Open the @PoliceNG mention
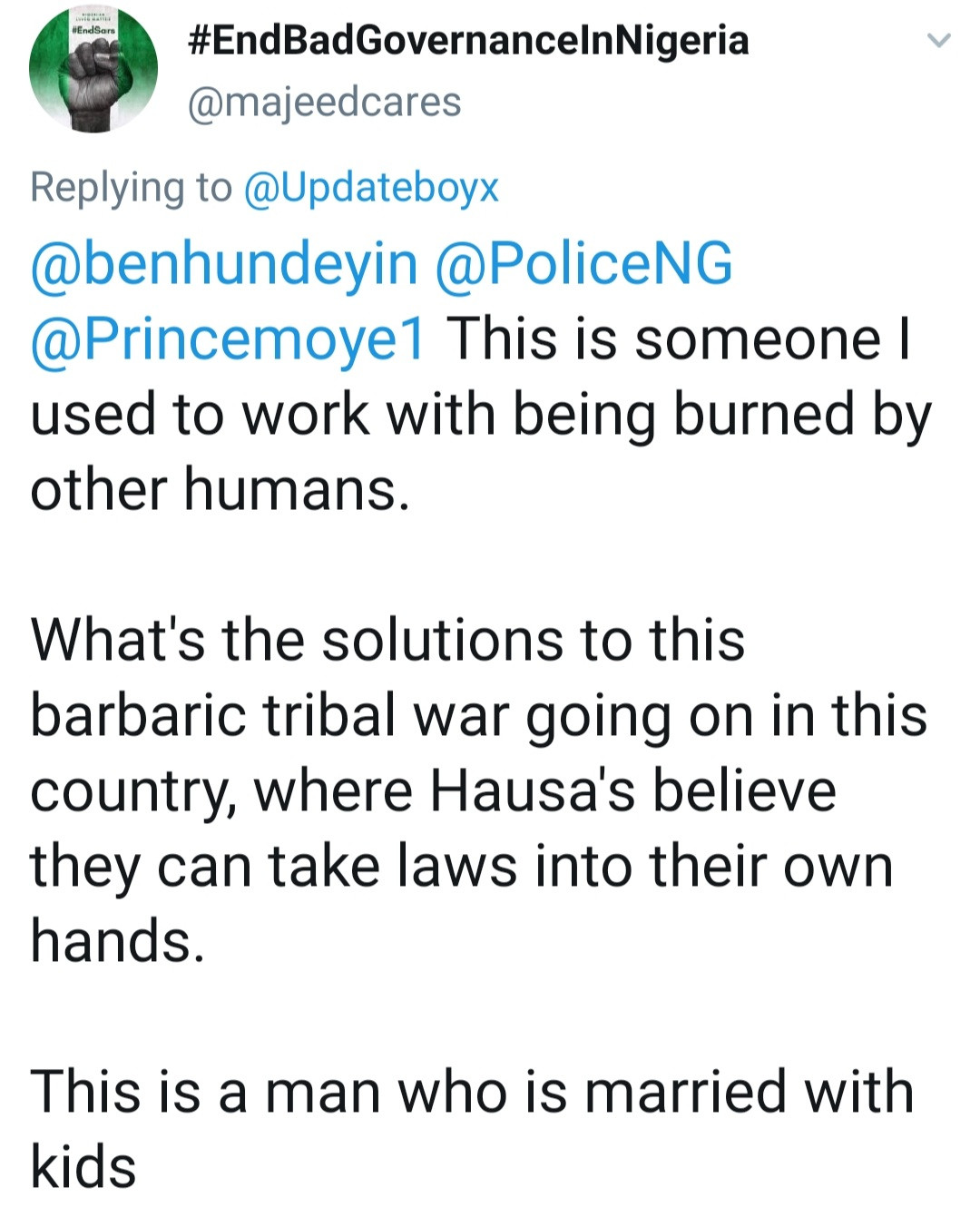The width and height of the screenshot is (980, 1207). [584, 264]
